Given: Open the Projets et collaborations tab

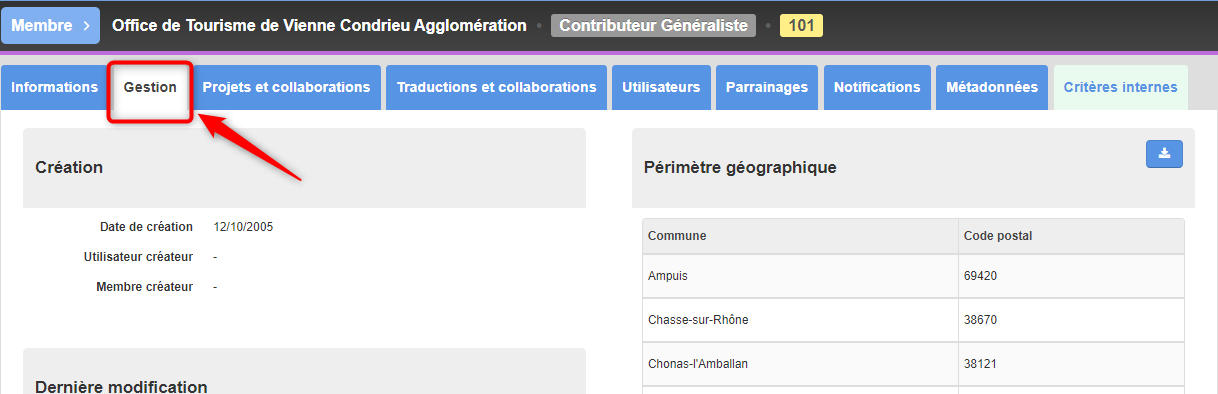Looking at the screenshot, I should coord(286,87).
